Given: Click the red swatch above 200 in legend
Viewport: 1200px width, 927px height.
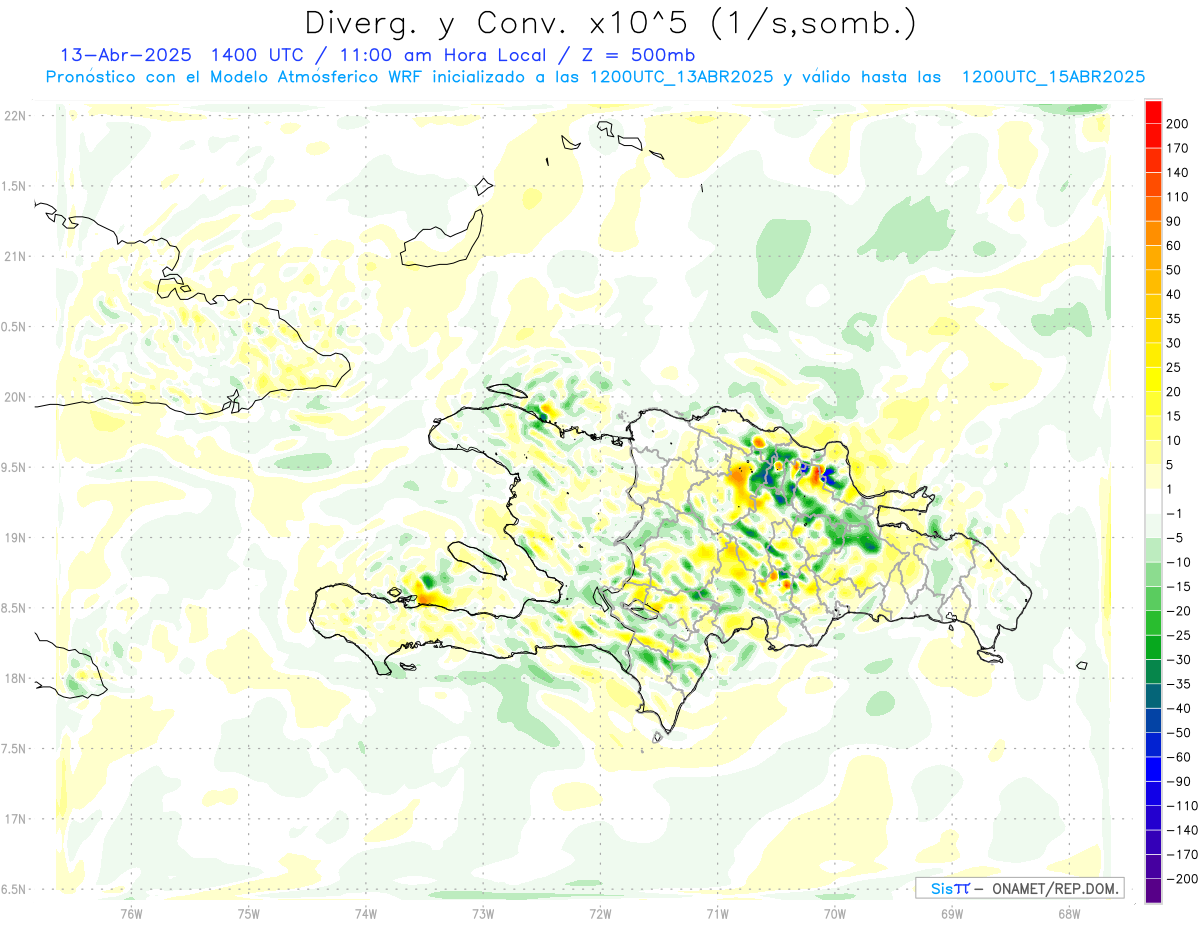Looking at the screenshot, I should 1154,112.
